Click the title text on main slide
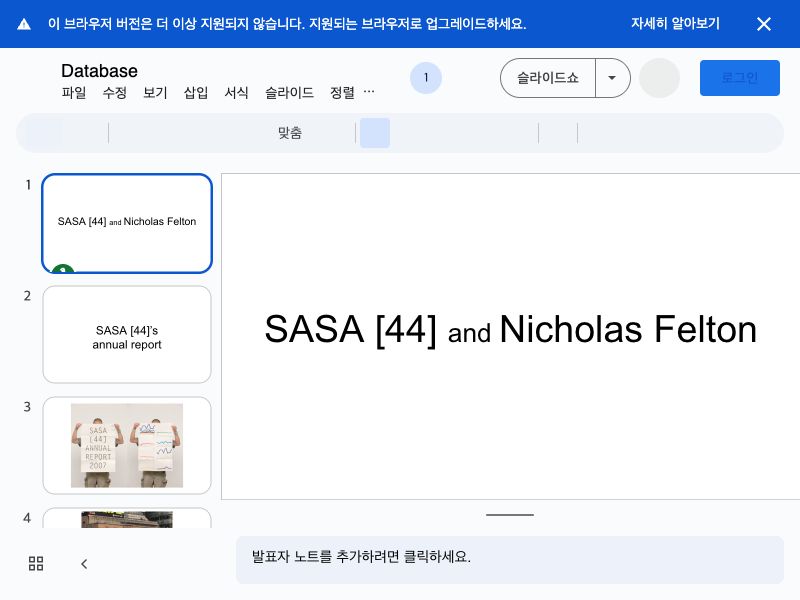800x600 pixels. (x=510, y=330)
